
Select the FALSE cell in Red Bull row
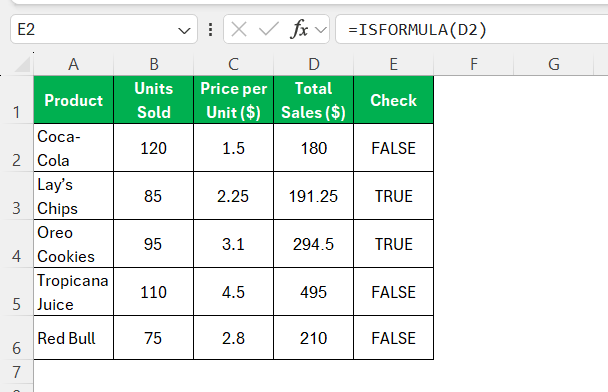[394, 338]
